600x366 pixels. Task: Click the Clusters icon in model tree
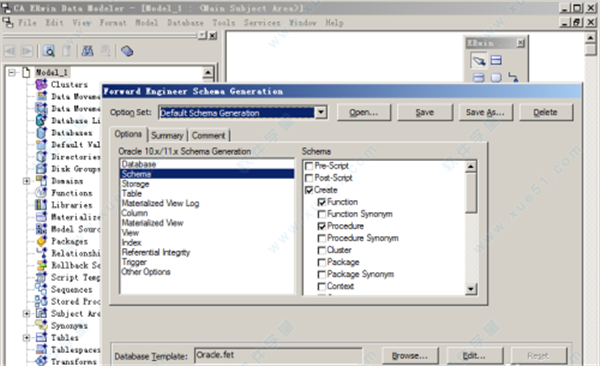(x=41, y=84)
